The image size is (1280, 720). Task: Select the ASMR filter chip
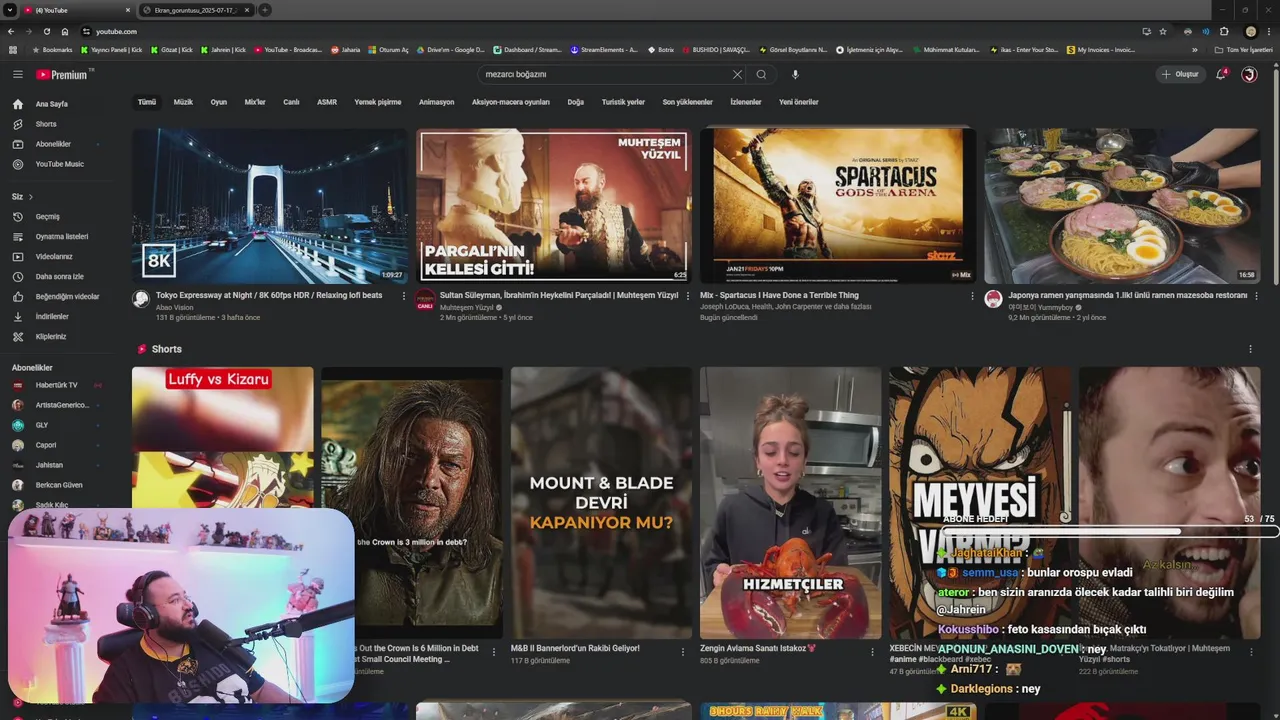point(327,102)
